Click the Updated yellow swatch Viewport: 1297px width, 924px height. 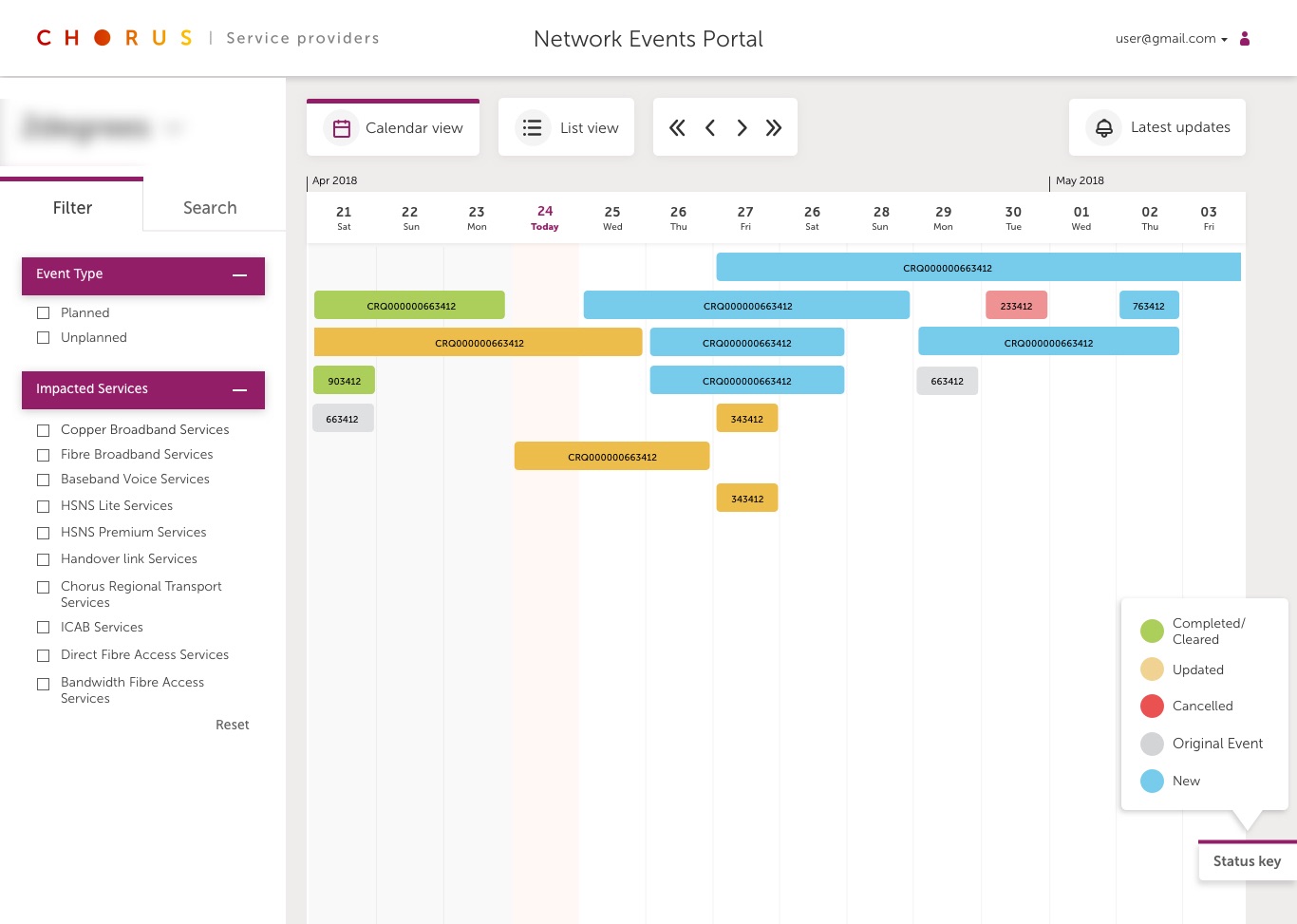1152,669
